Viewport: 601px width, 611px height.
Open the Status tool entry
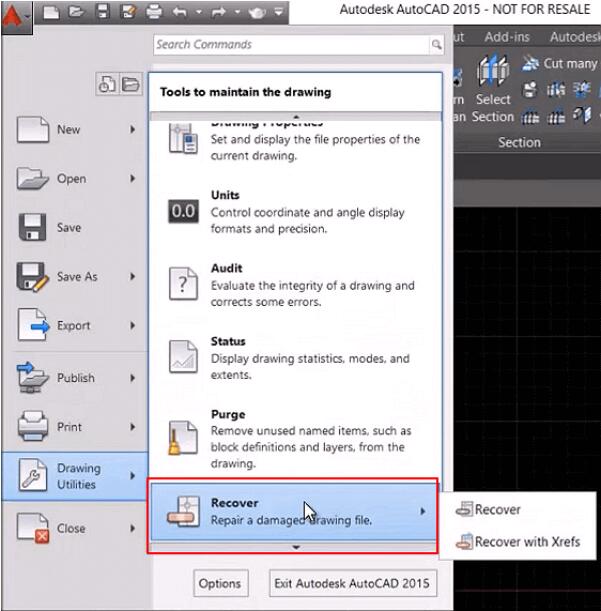(x=295, y=358)
